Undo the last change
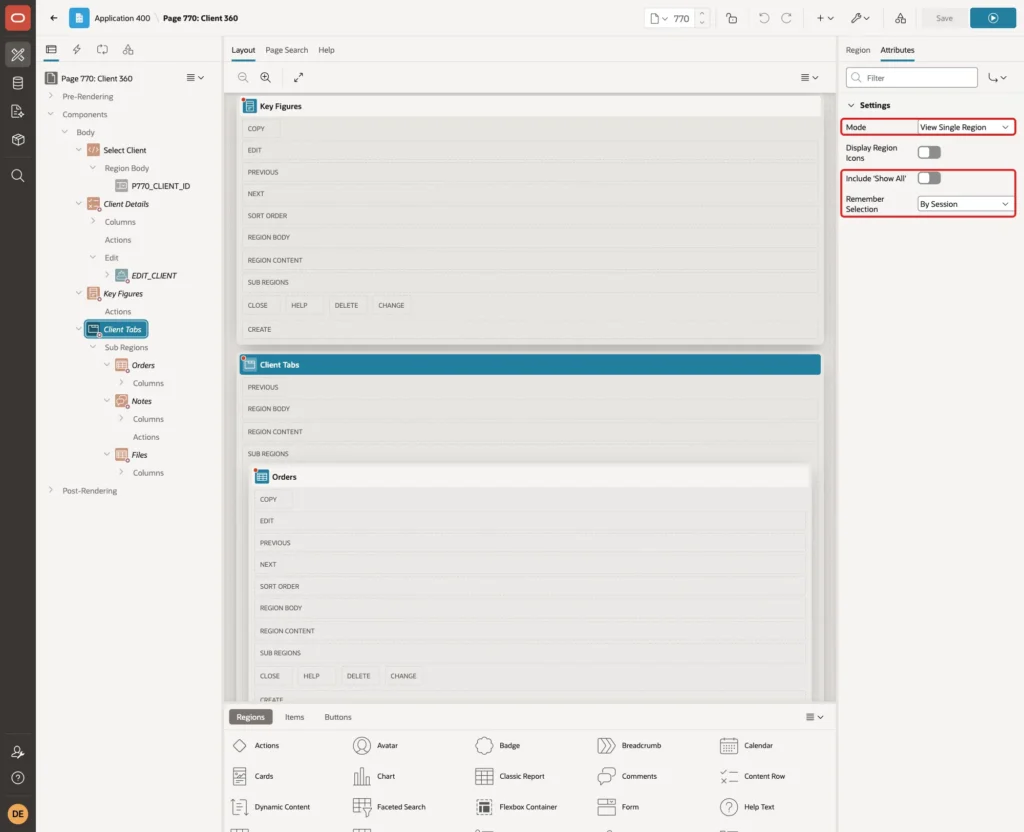The width and height of the screenshot is (1024, 832). pos(763,18)
